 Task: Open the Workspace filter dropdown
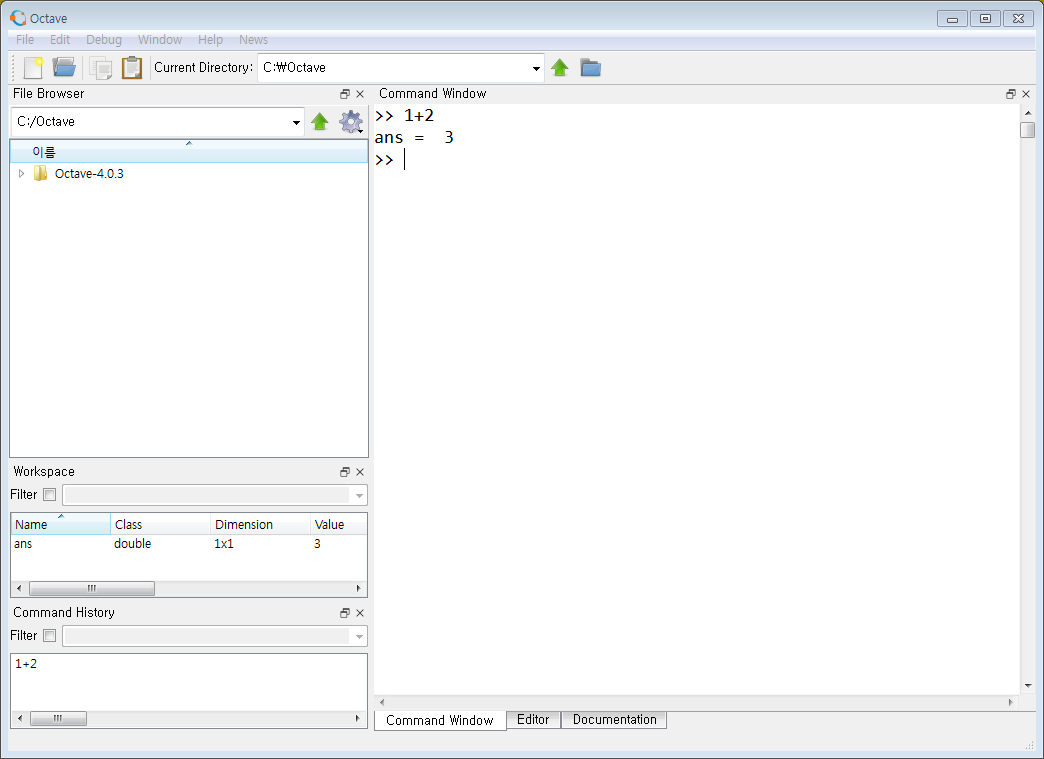(359, 495)
